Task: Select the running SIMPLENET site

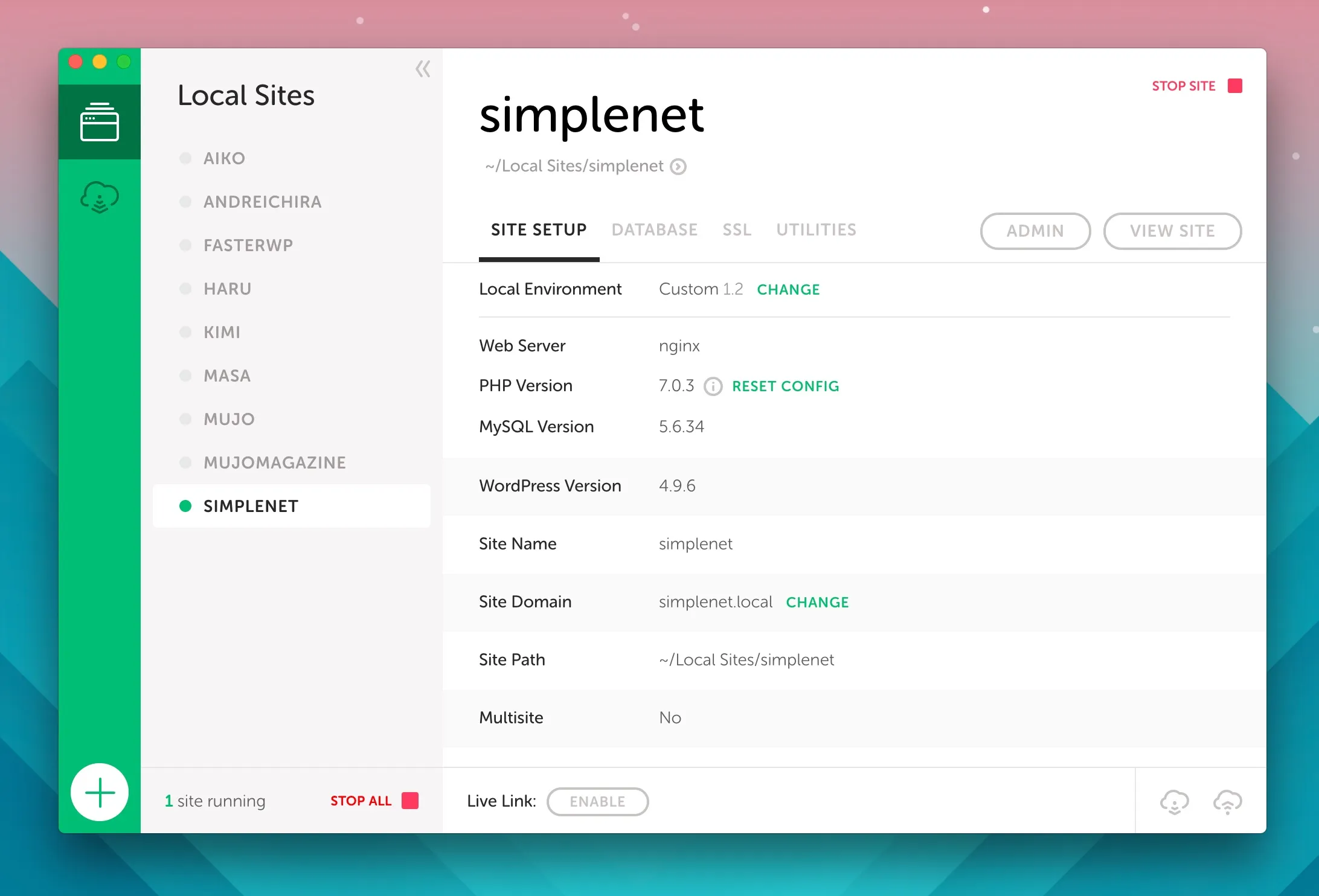Action: (292, 506)
